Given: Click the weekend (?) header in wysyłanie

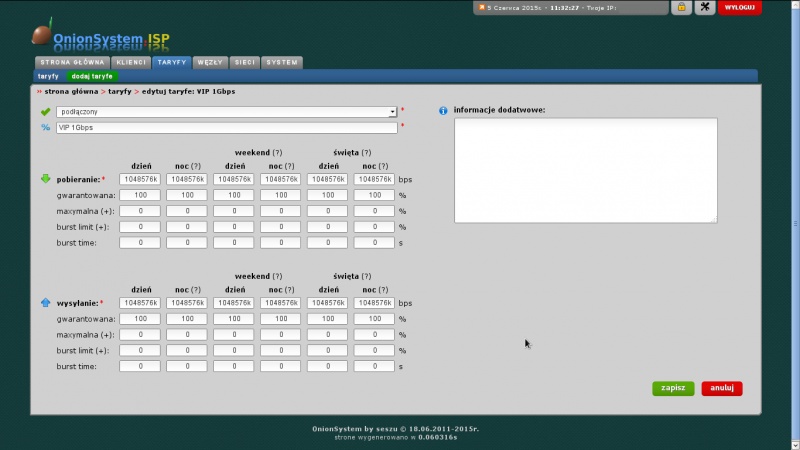Looking at the screenshot, I should tap(258, 276).
